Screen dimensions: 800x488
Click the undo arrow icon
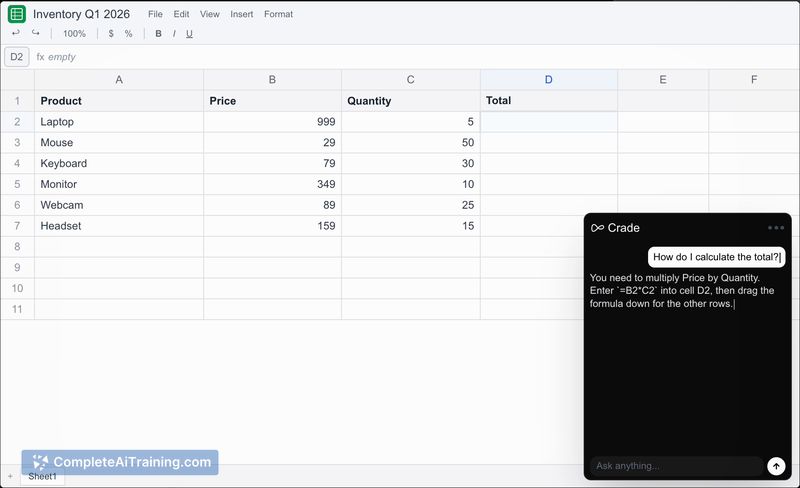pos(16,33)
